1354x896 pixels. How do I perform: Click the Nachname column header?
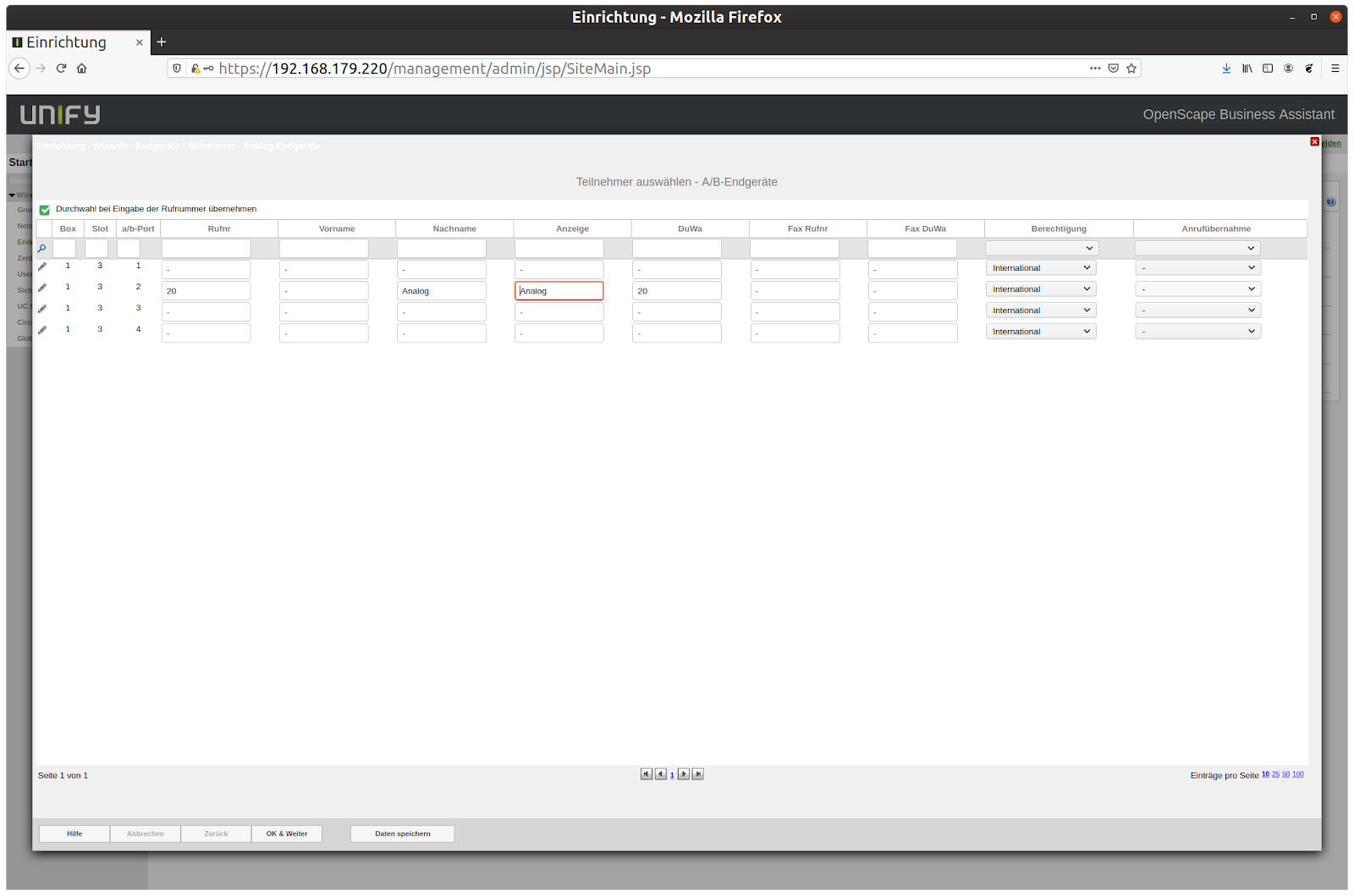454,228
